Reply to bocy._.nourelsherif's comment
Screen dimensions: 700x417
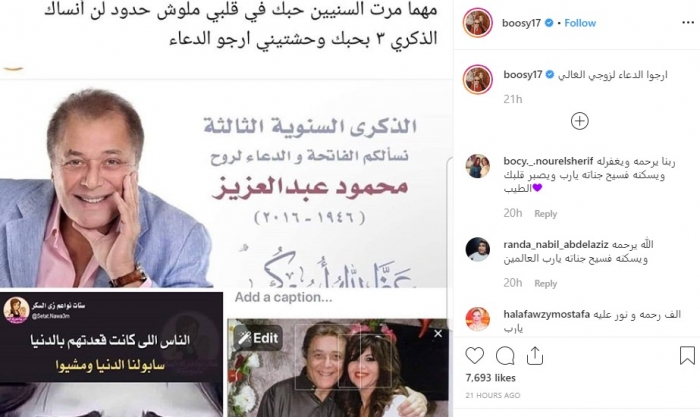(546, 214)
